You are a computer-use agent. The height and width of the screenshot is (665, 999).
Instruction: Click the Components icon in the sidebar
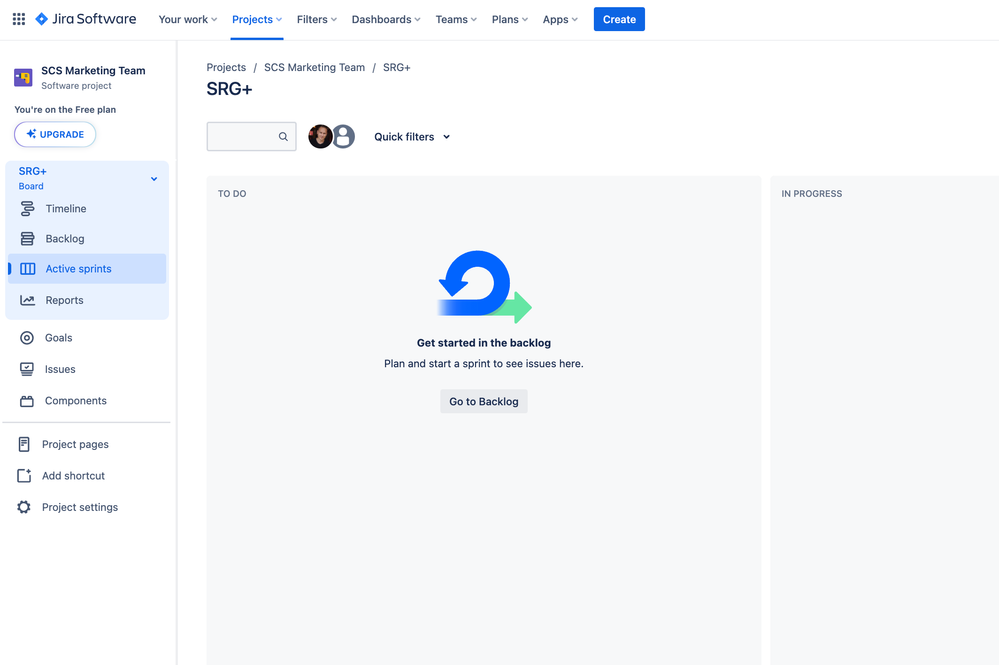[27, 401]
